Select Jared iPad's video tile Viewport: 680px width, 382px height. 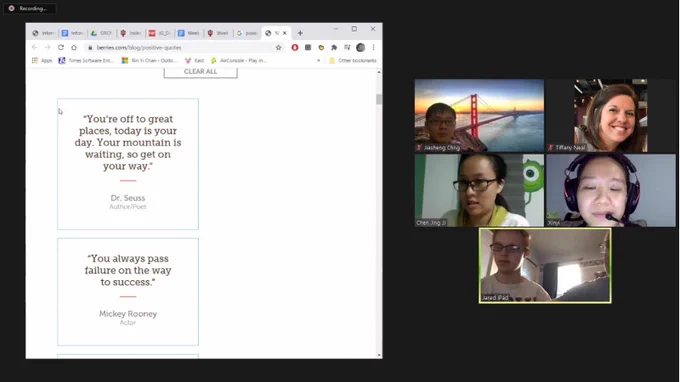click(545, 265)
